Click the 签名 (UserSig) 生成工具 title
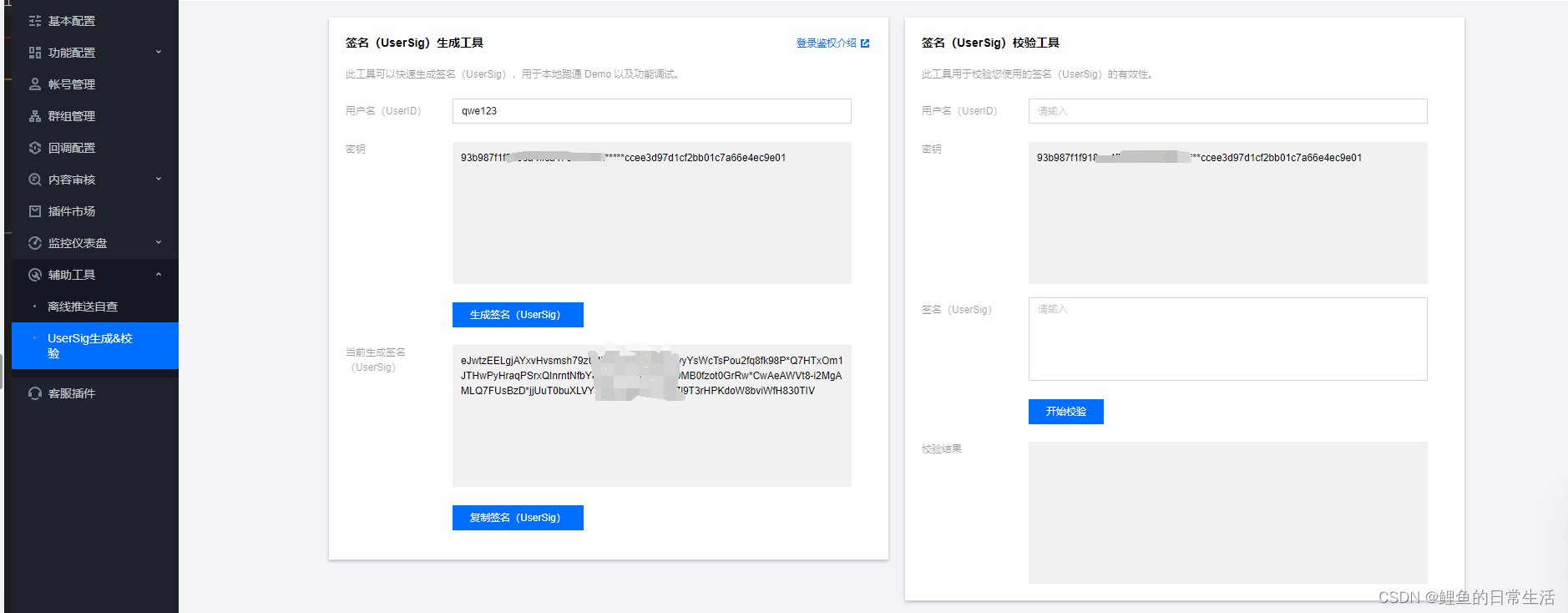Image resolution: width=1568 pixels, height=613 pixels. coord(414,43)
